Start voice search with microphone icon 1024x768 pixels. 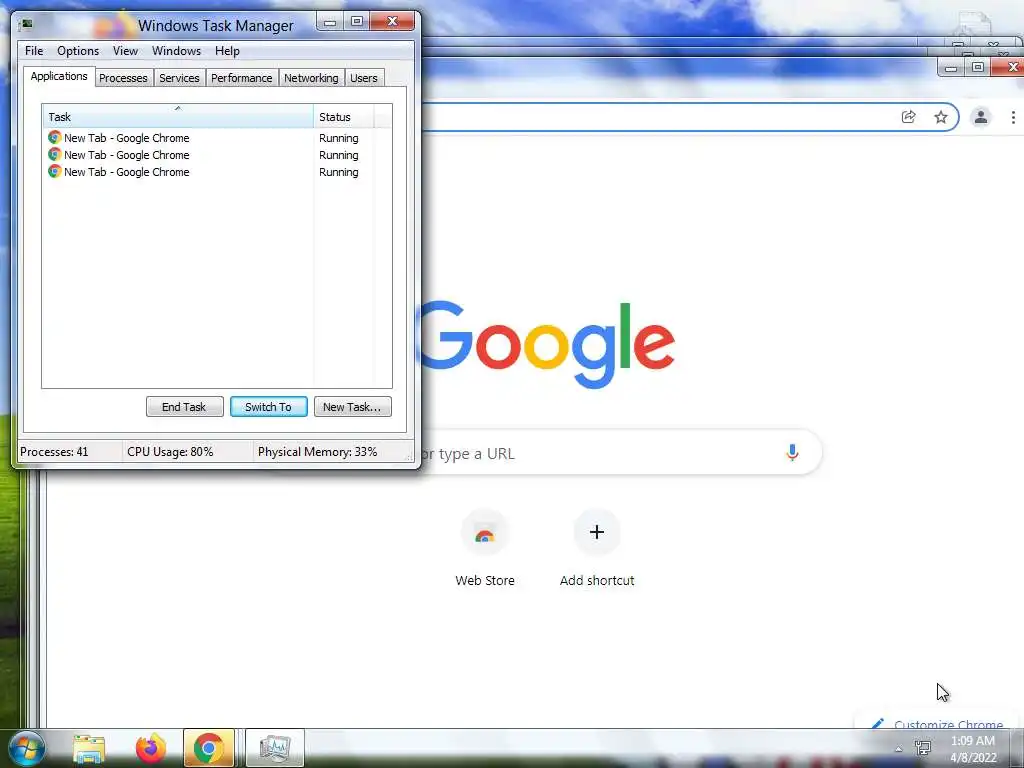point(792,453)
